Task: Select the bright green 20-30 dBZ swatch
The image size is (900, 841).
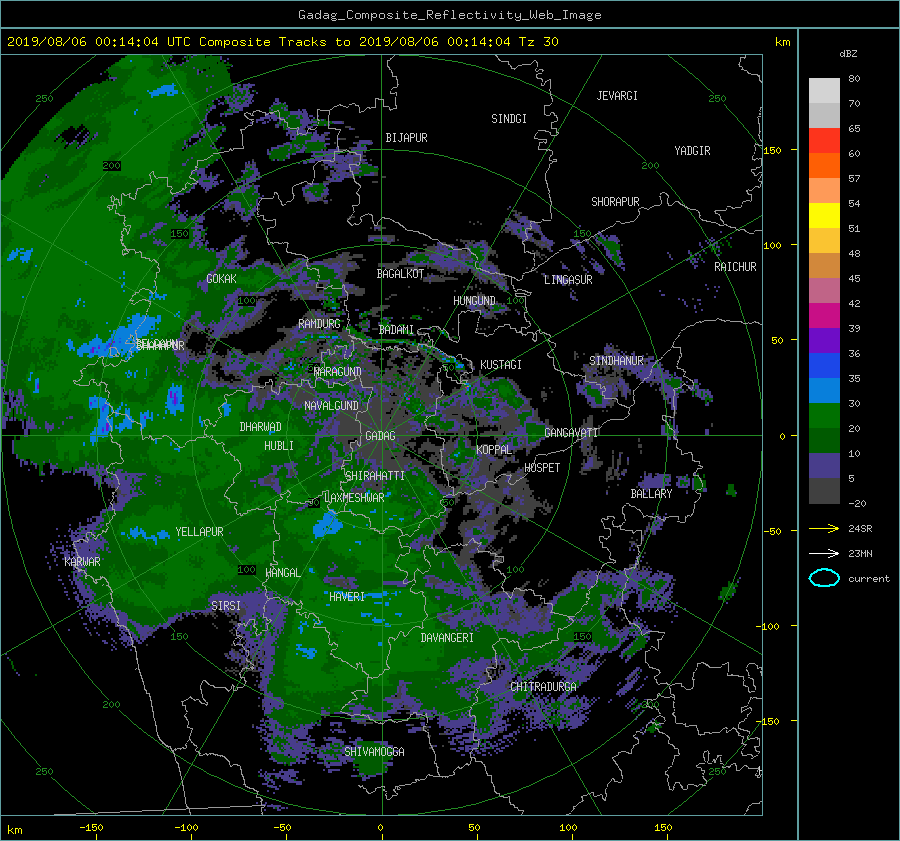Action: [x=824, y=415]
